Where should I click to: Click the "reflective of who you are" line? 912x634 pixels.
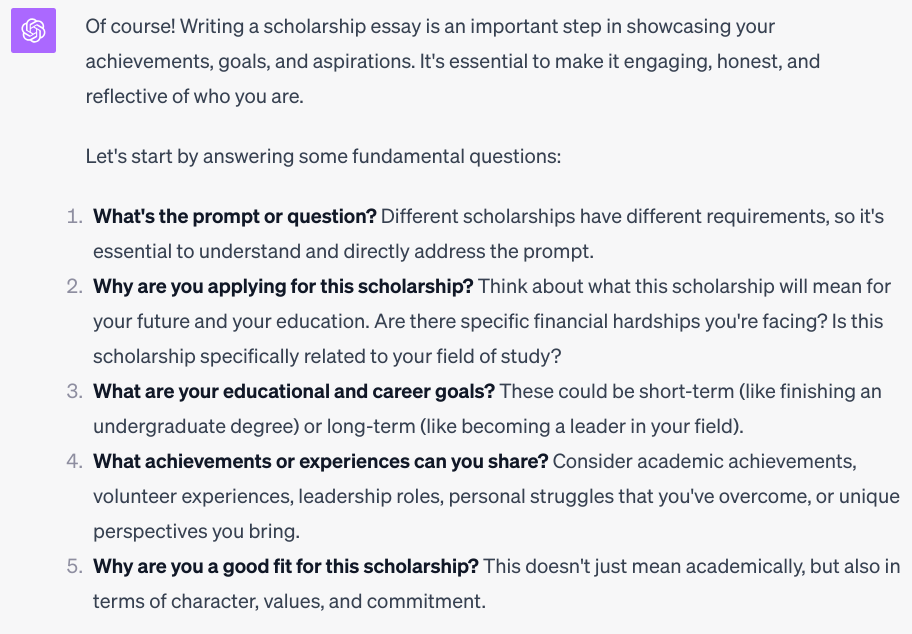[194, 96]
